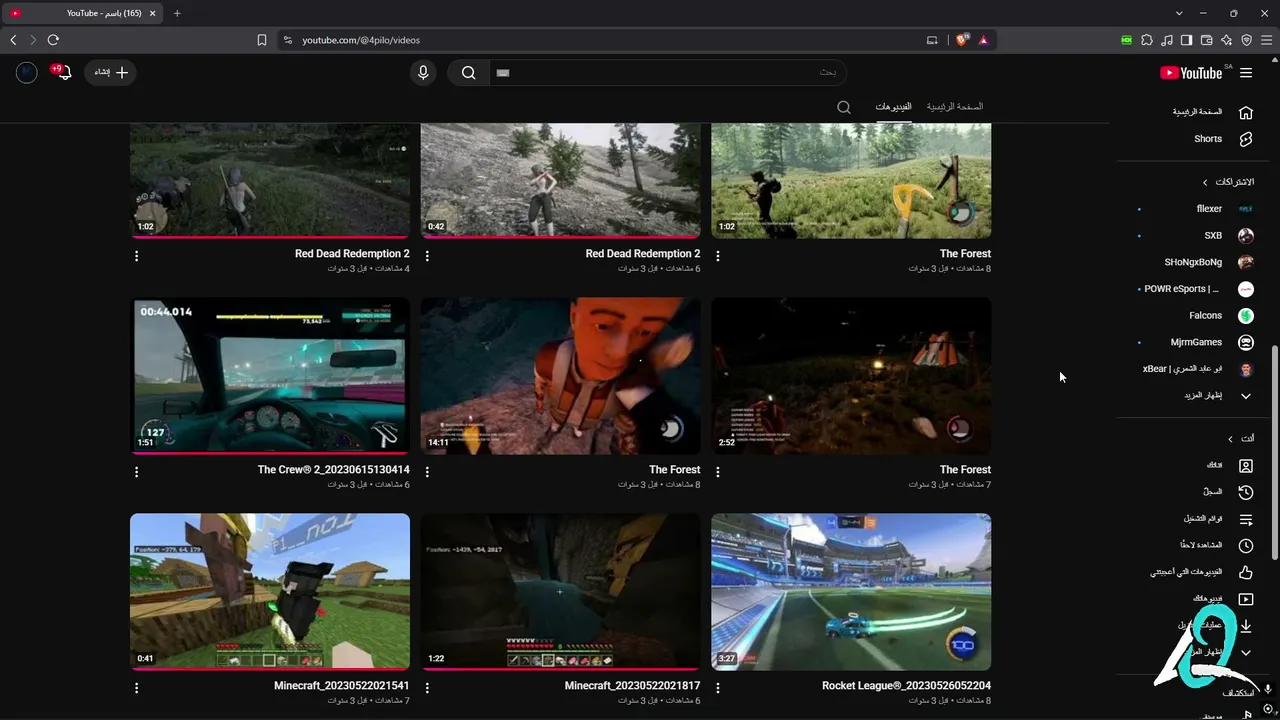Open the sidebar Home icon
This screenshot has width=1280, height=720.
click(x=1246, y=112)
